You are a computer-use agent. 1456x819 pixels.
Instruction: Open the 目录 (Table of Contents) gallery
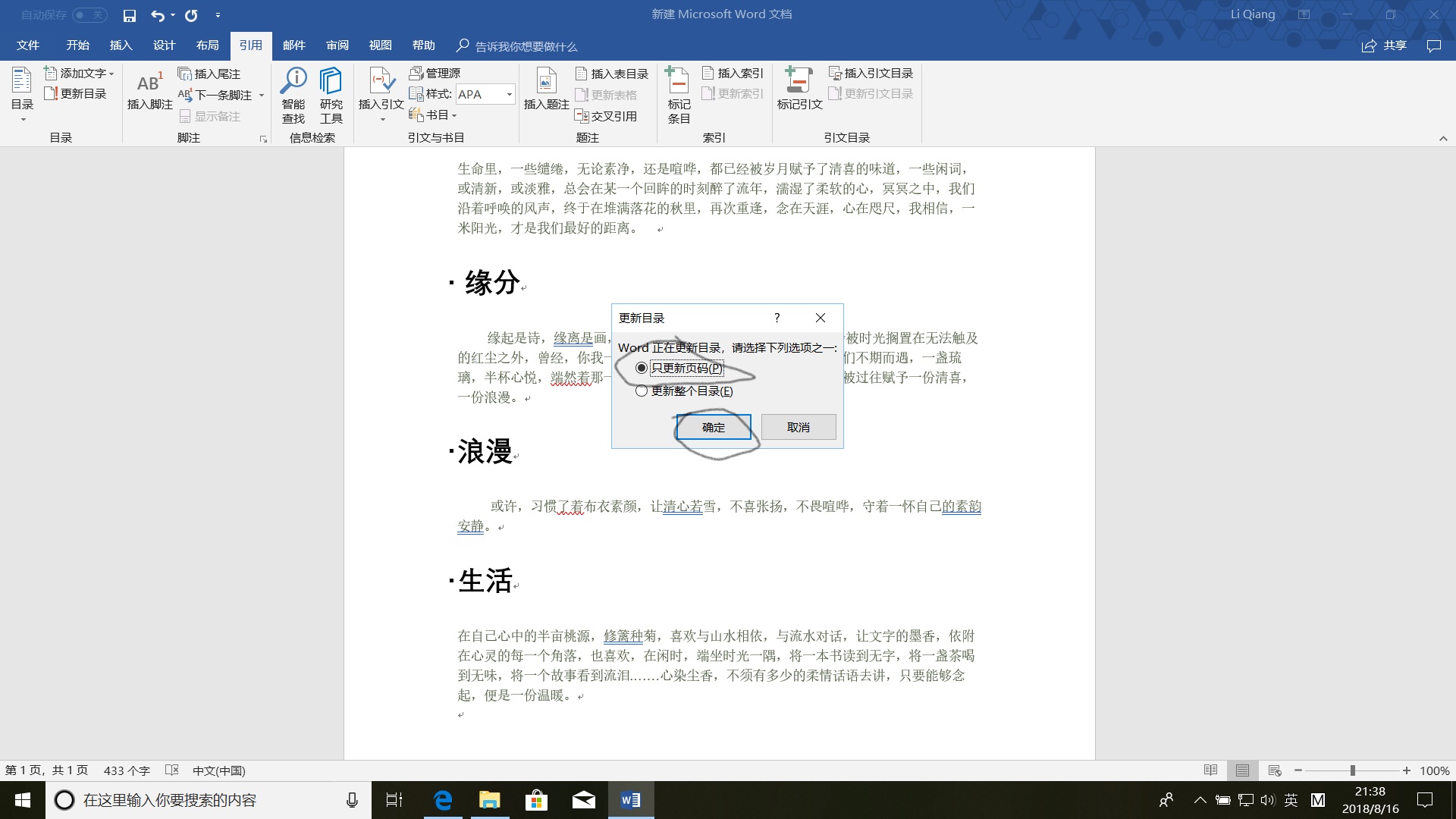coord(22,93)
